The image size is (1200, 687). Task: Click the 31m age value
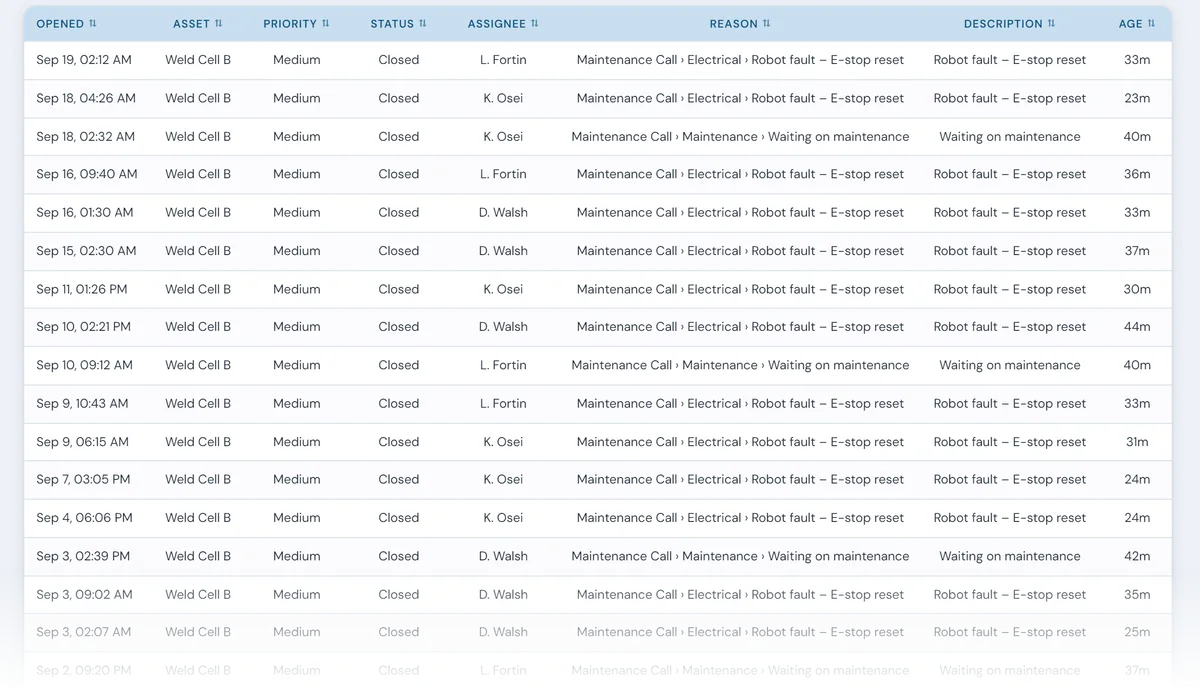1137,442
